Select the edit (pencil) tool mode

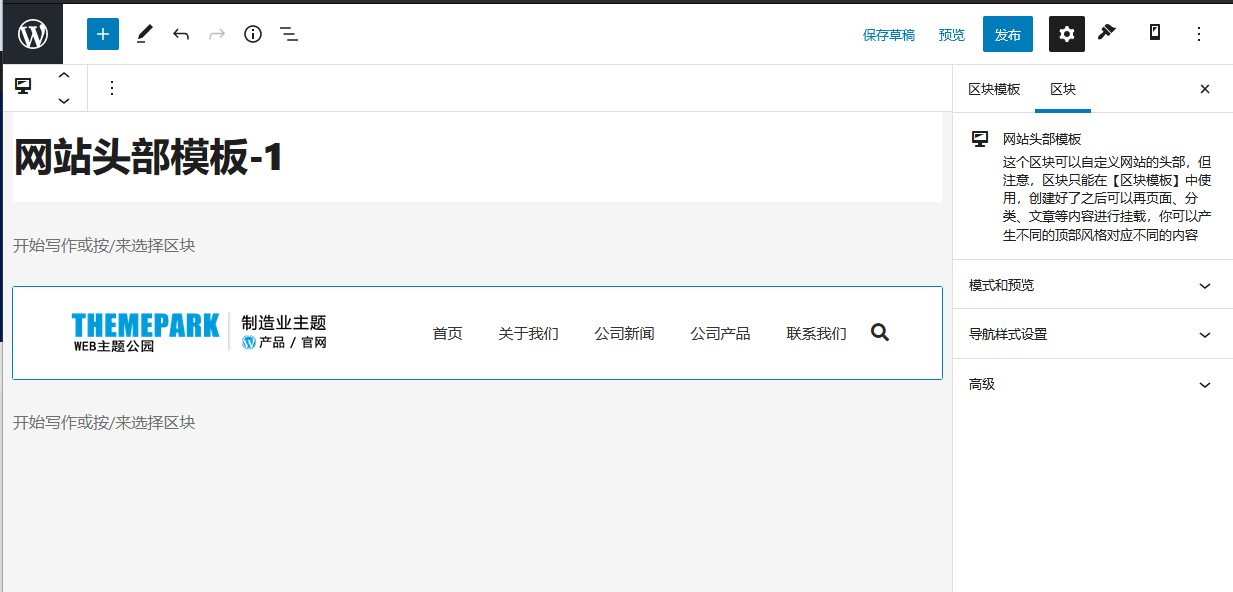click(143, 33)
